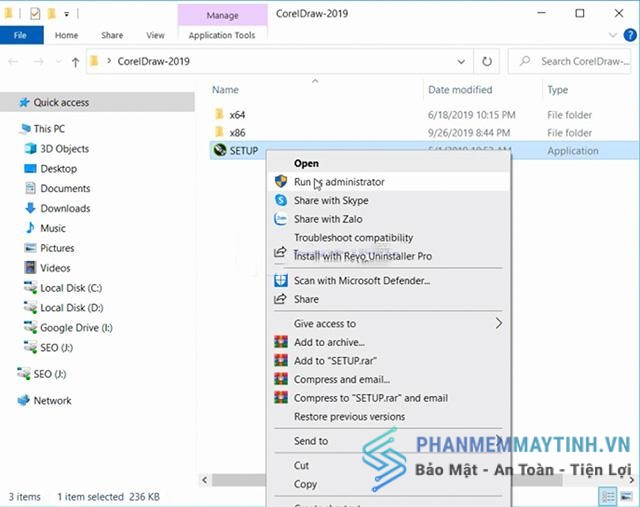
Task: Open Videos in navigation pane
Action: pos(55,268)
